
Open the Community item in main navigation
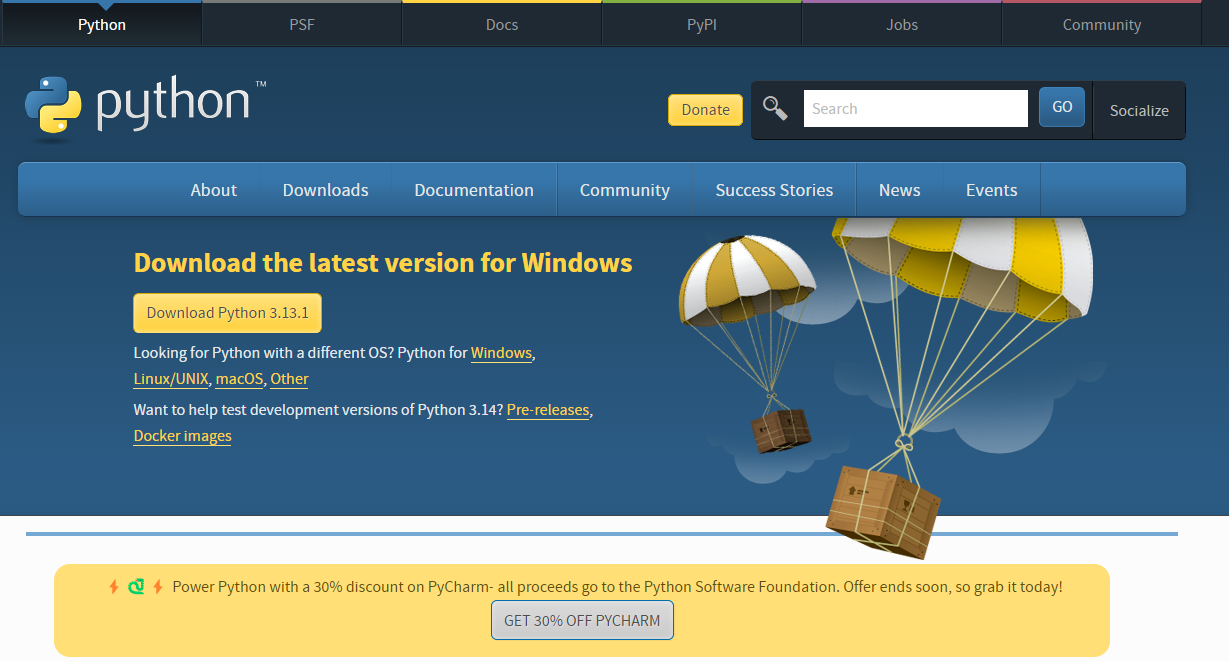pyautogui.click(x=625, y=190)
